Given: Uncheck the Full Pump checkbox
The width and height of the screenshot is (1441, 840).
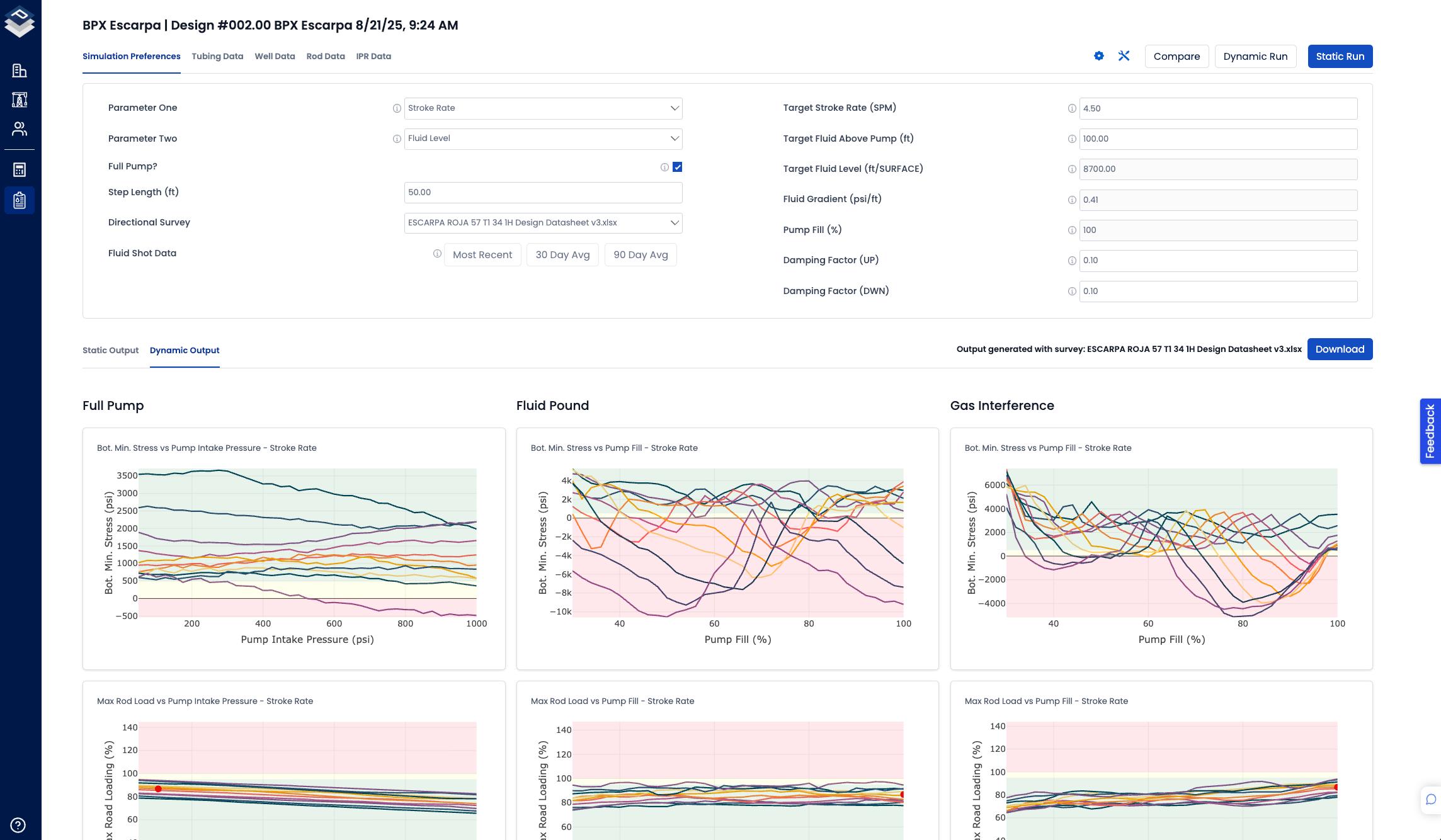Looking at the screenshot, I should (678, 167).
